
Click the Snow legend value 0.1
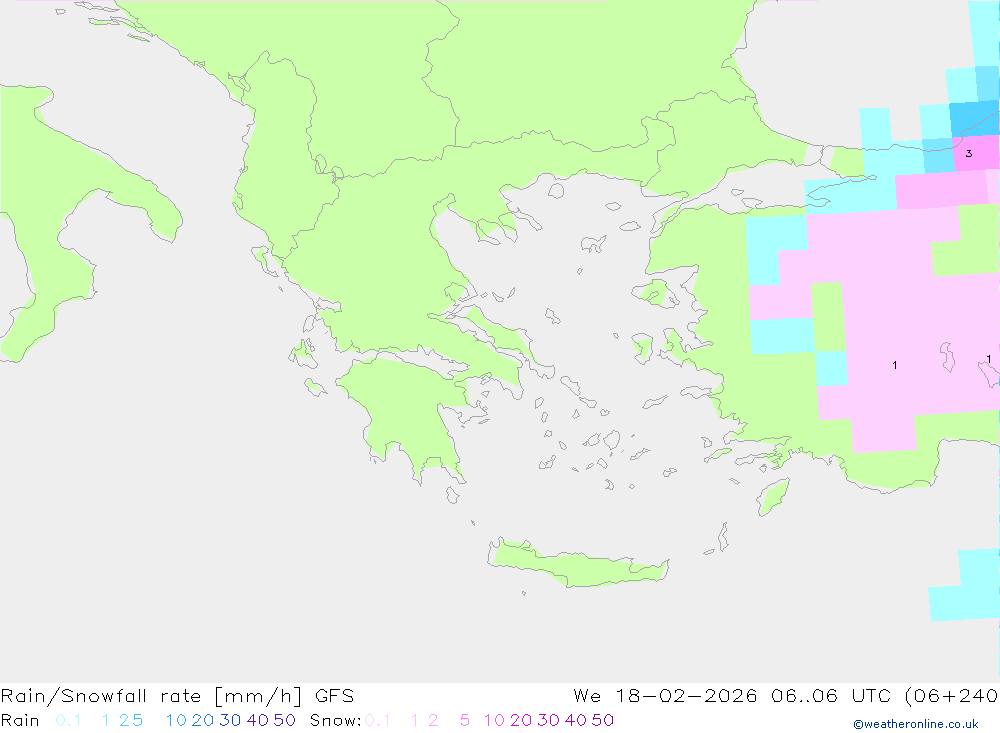[x=378, y=720]
